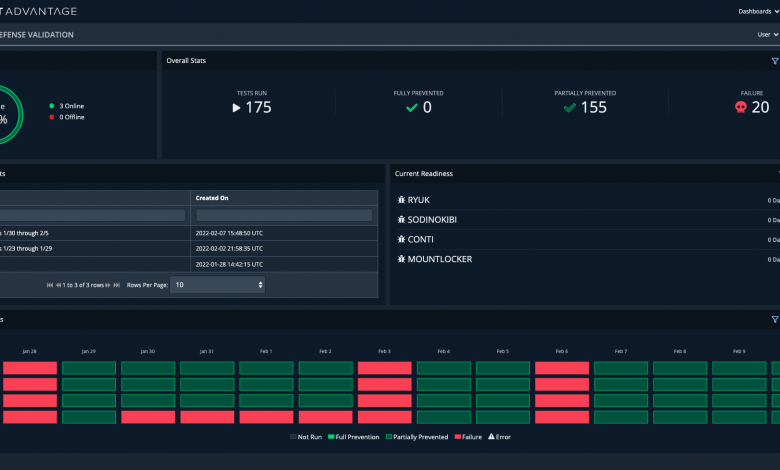Viewport: 780px width, 470px height.
Task: Click the 0 Offline status text
Action: pyautogui.click(x=72, y=117)
